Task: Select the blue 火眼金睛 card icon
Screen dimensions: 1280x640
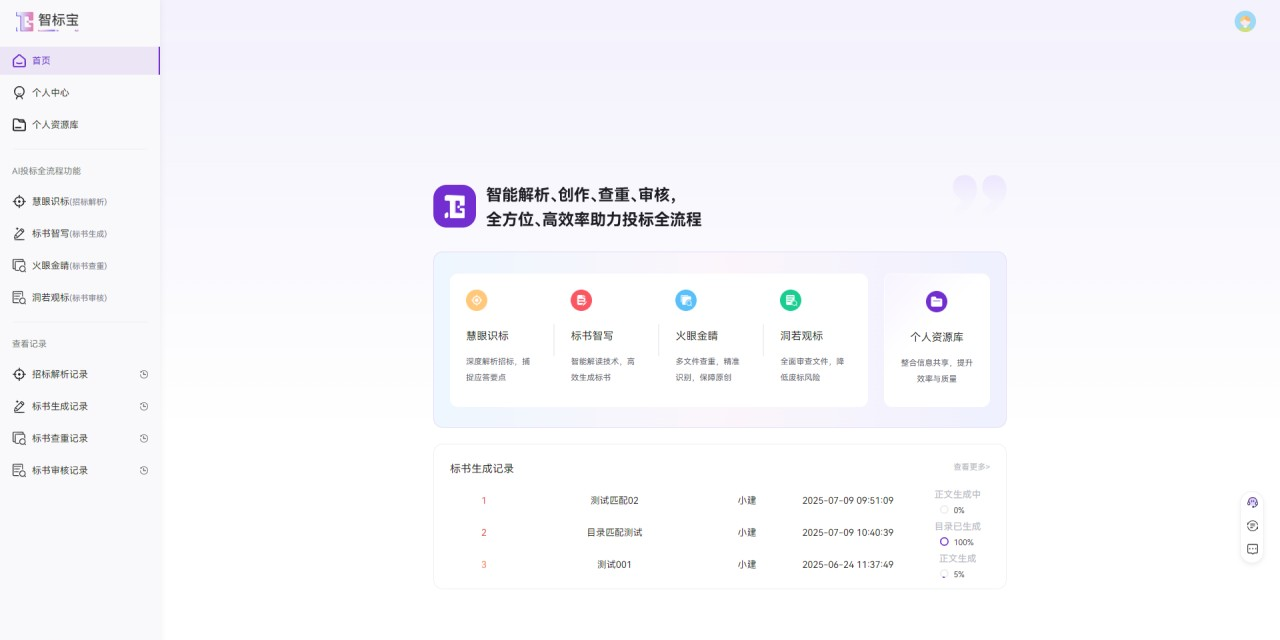Action: 686,300
